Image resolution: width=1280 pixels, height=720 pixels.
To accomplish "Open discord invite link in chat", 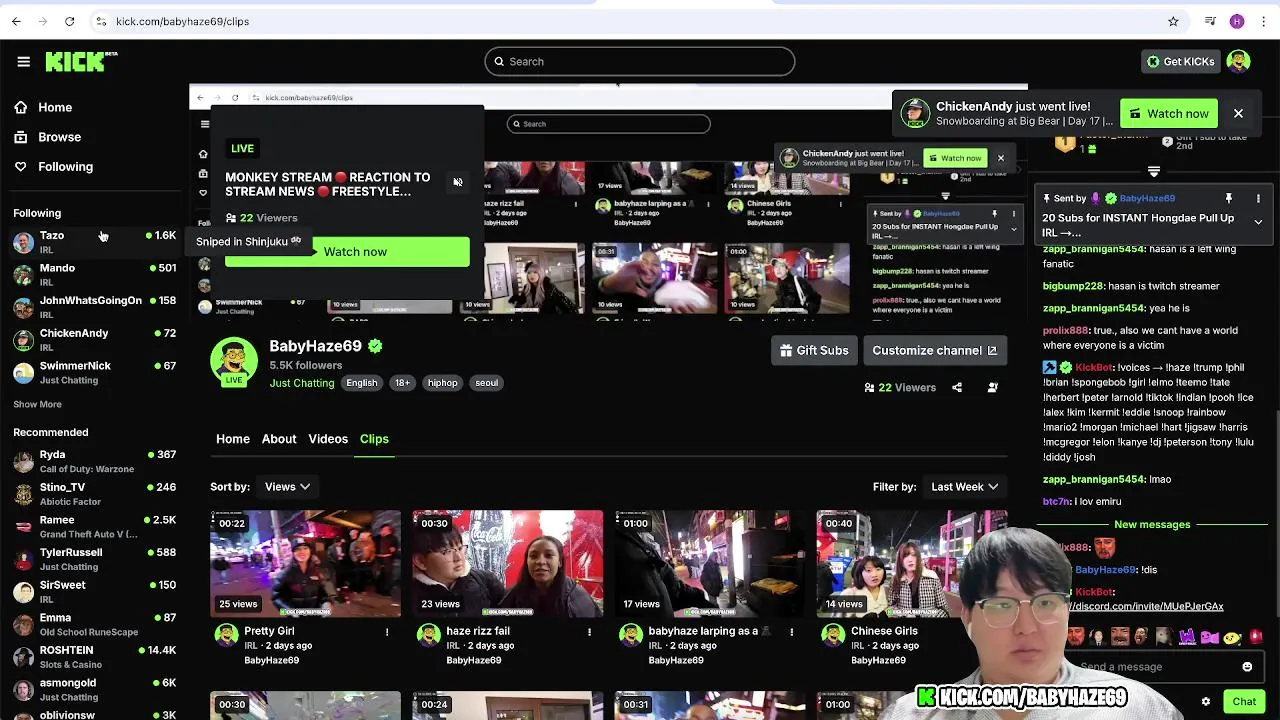I will click(x=1148, y=607).
